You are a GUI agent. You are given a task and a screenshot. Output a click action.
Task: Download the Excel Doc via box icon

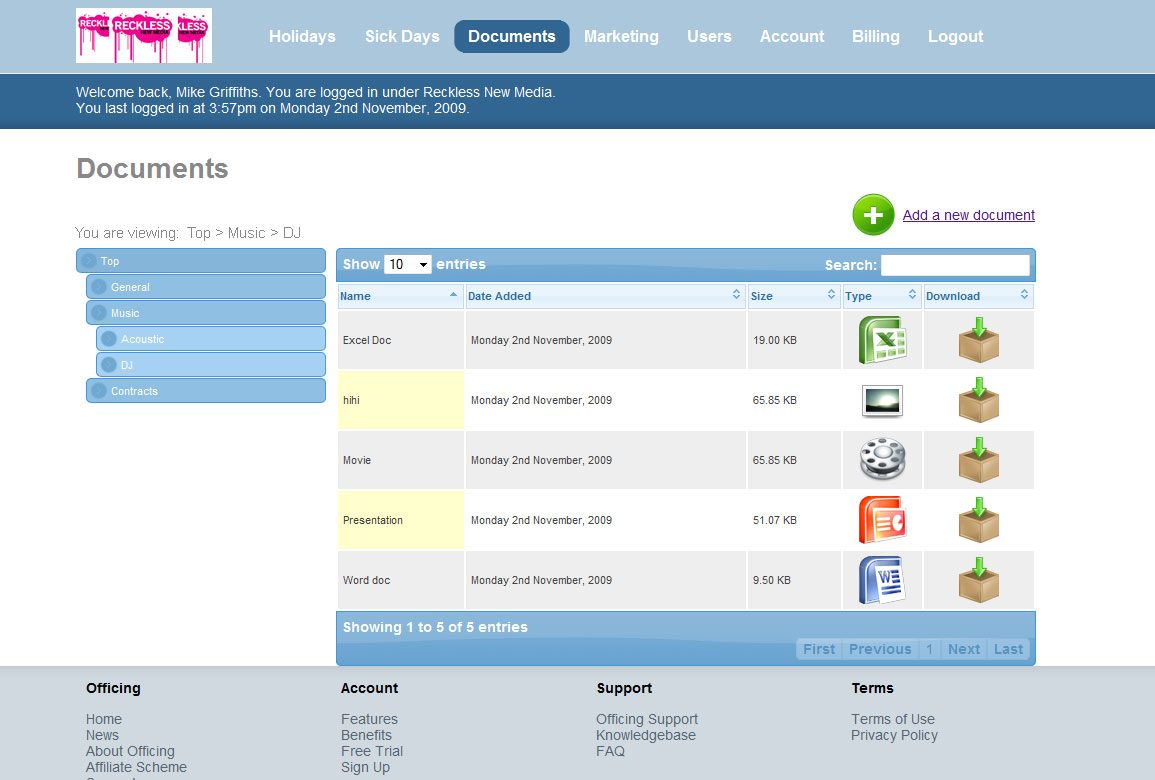tap(979, 340)
